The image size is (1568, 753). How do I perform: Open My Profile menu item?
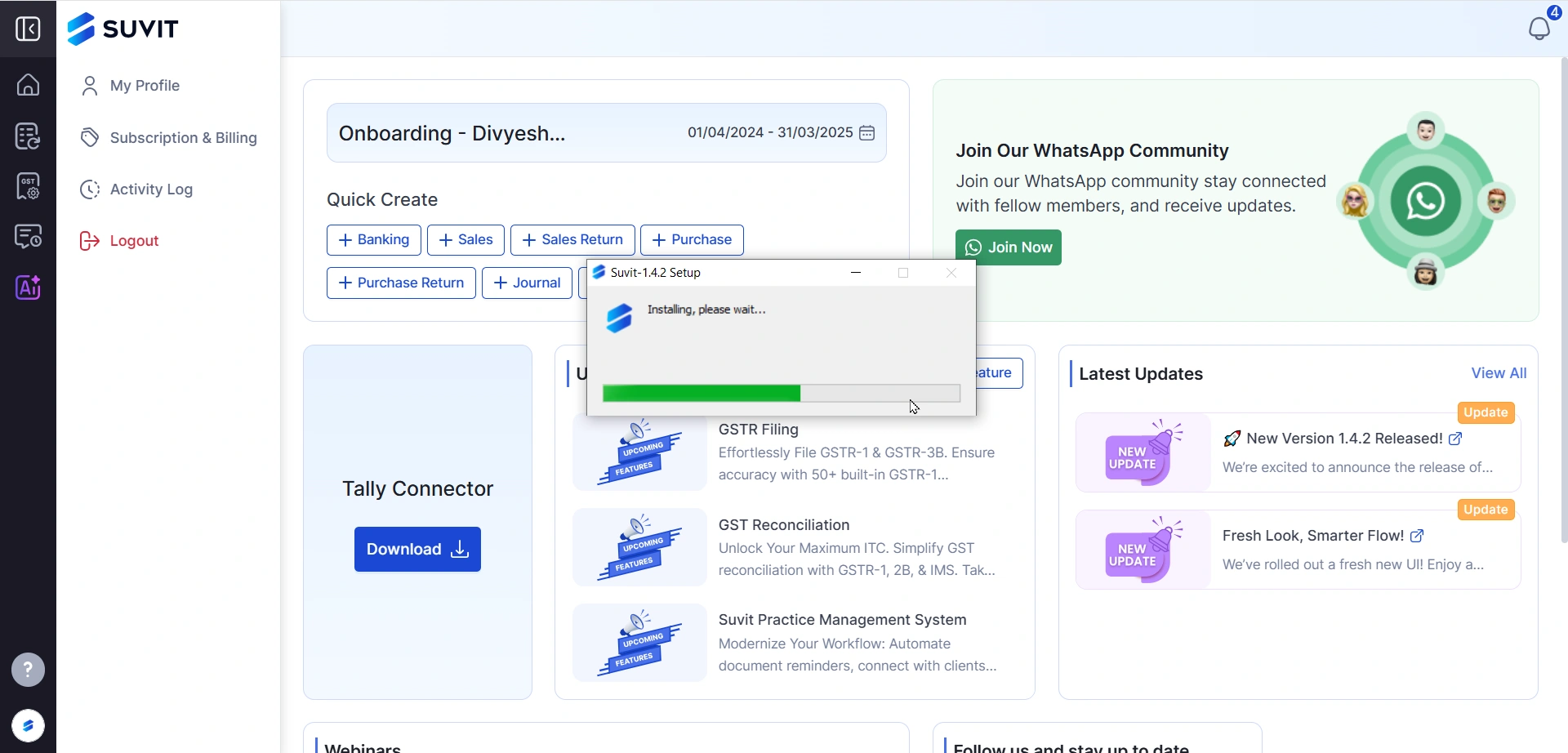(x=131, y=86)
